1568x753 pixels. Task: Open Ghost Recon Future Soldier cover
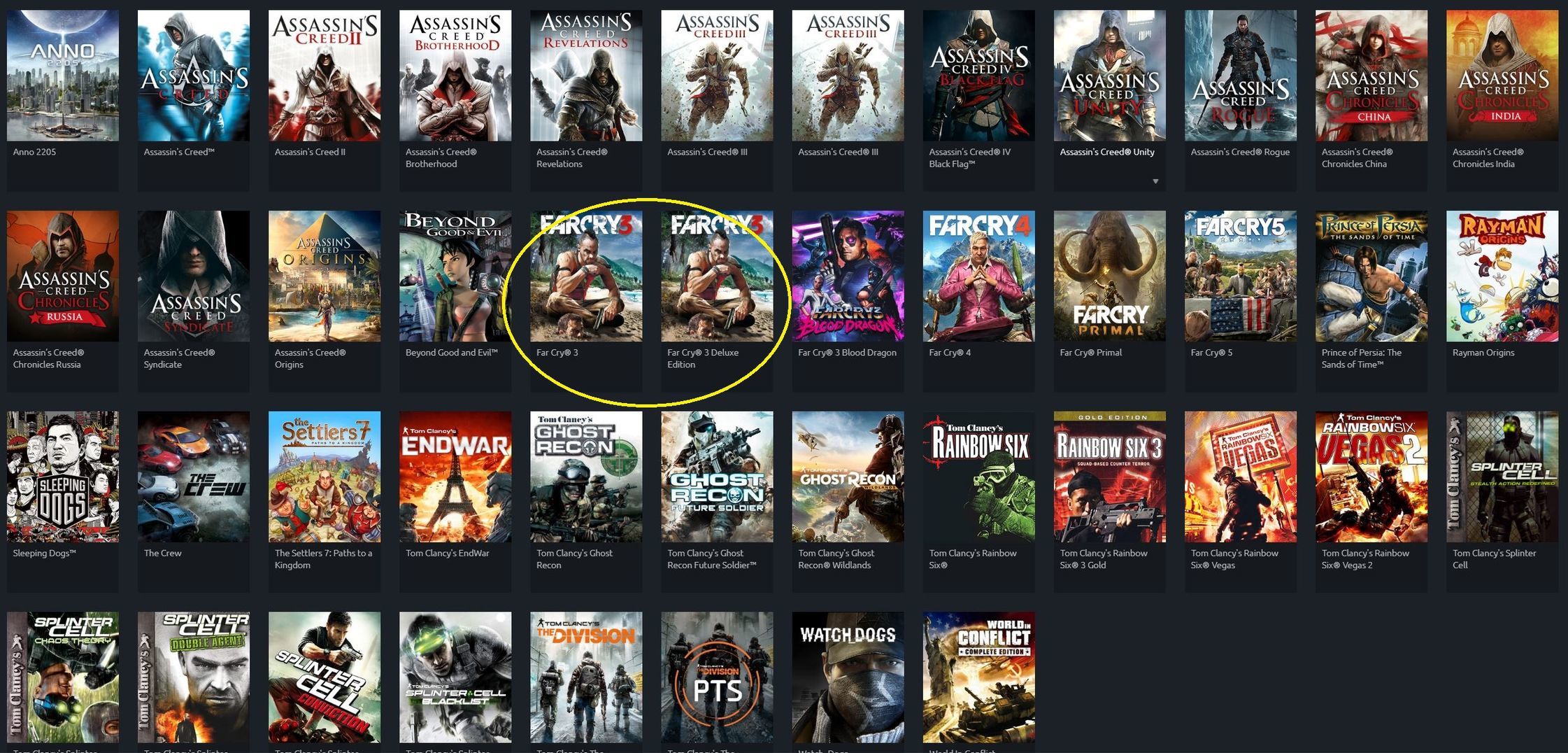tap(718, 477)
